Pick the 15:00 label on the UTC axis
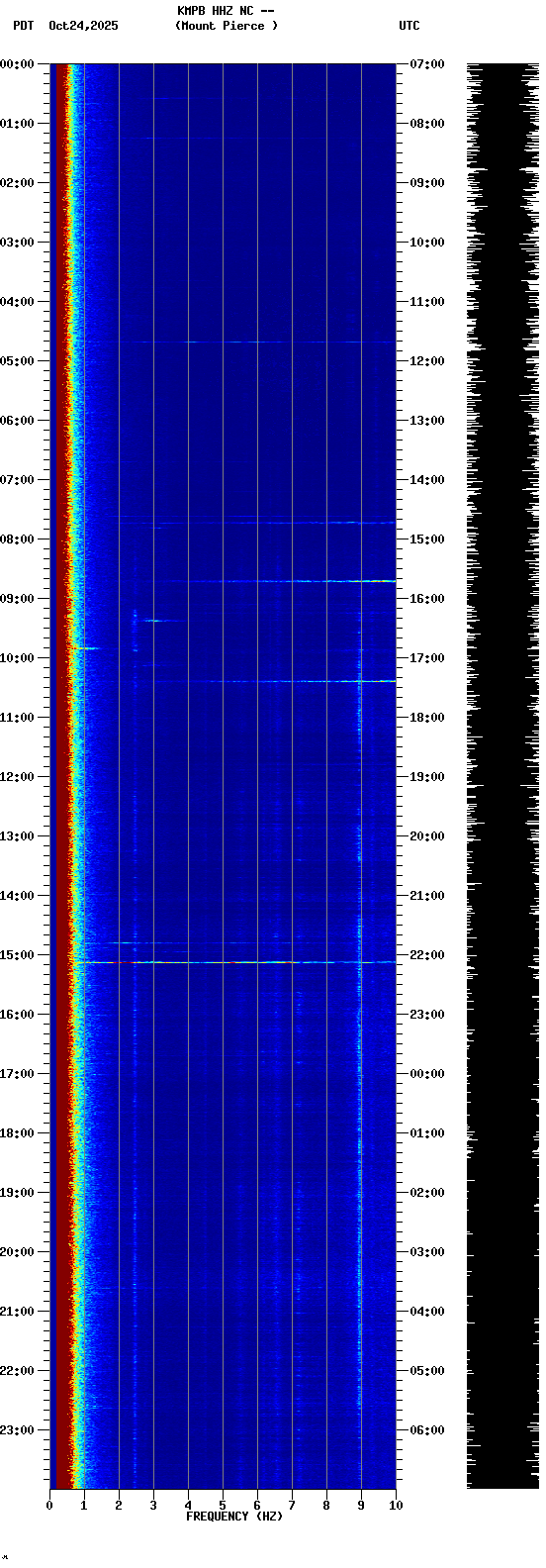This screenshot has height=1568, width=546. tap(427, 539)
